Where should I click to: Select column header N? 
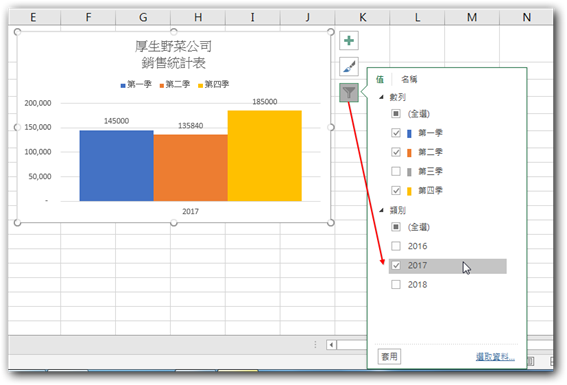coord(526,17)
